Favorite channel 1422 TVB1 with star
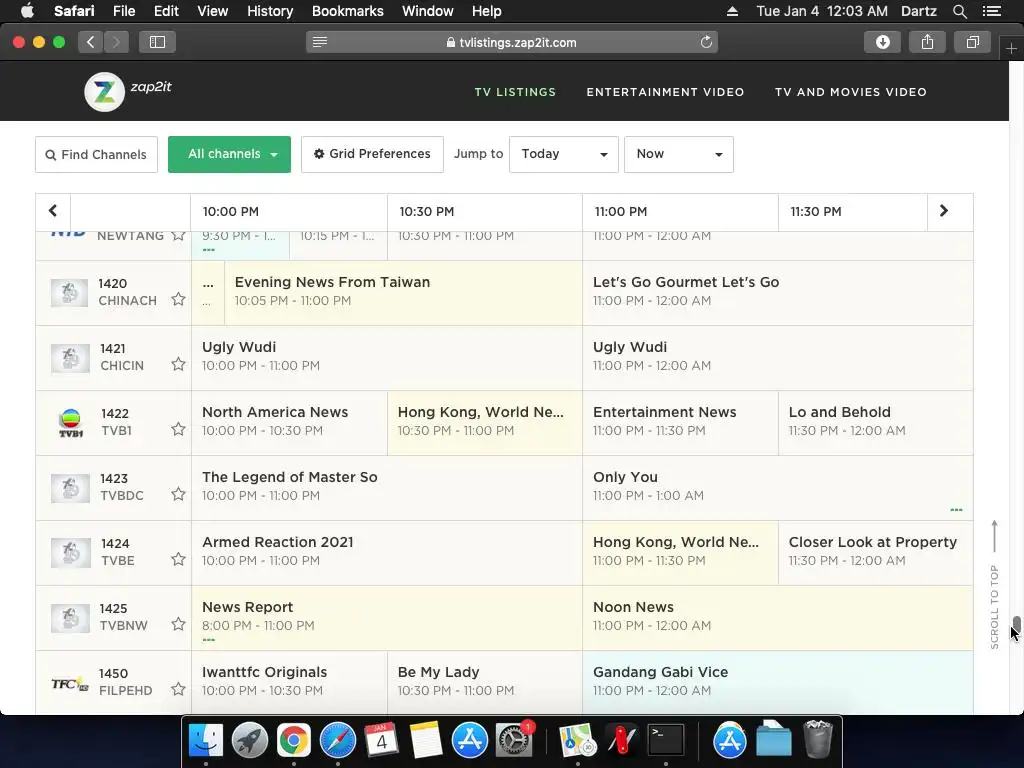 click(x=178, y=429)
